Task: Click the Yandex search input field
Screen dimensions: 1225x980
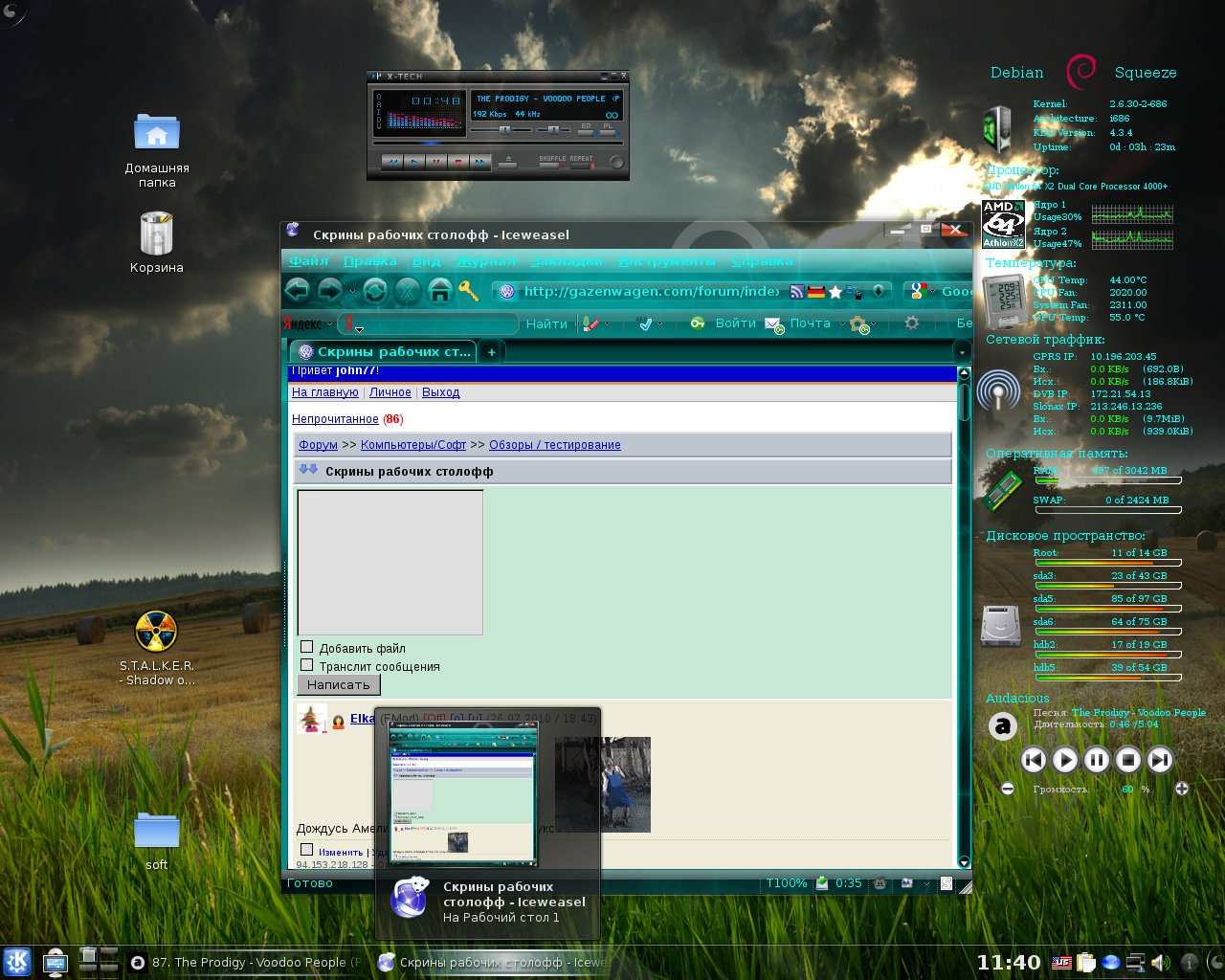Action: [x=429, y=324]
